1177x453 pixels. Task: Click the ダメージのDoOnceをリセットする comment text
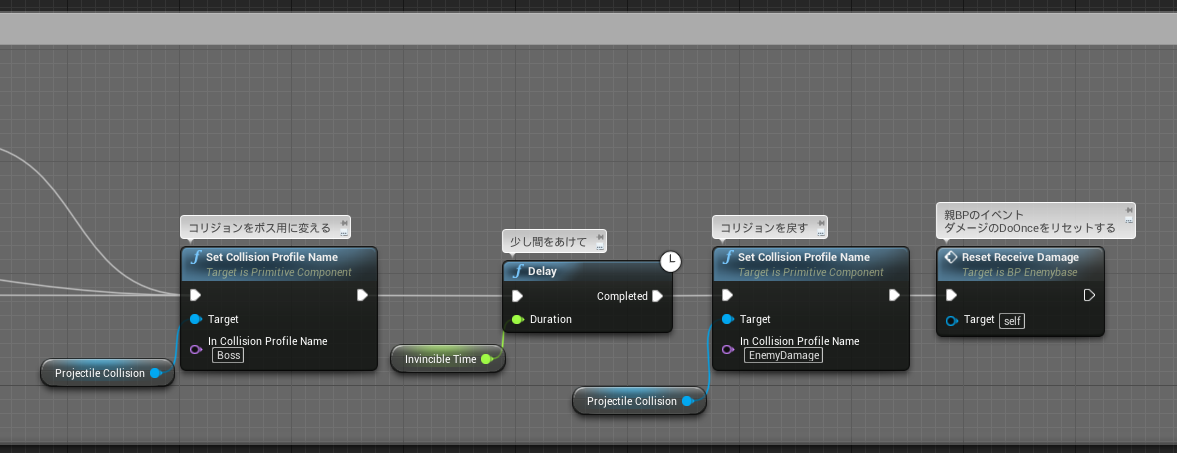(x=1030, y=227)
